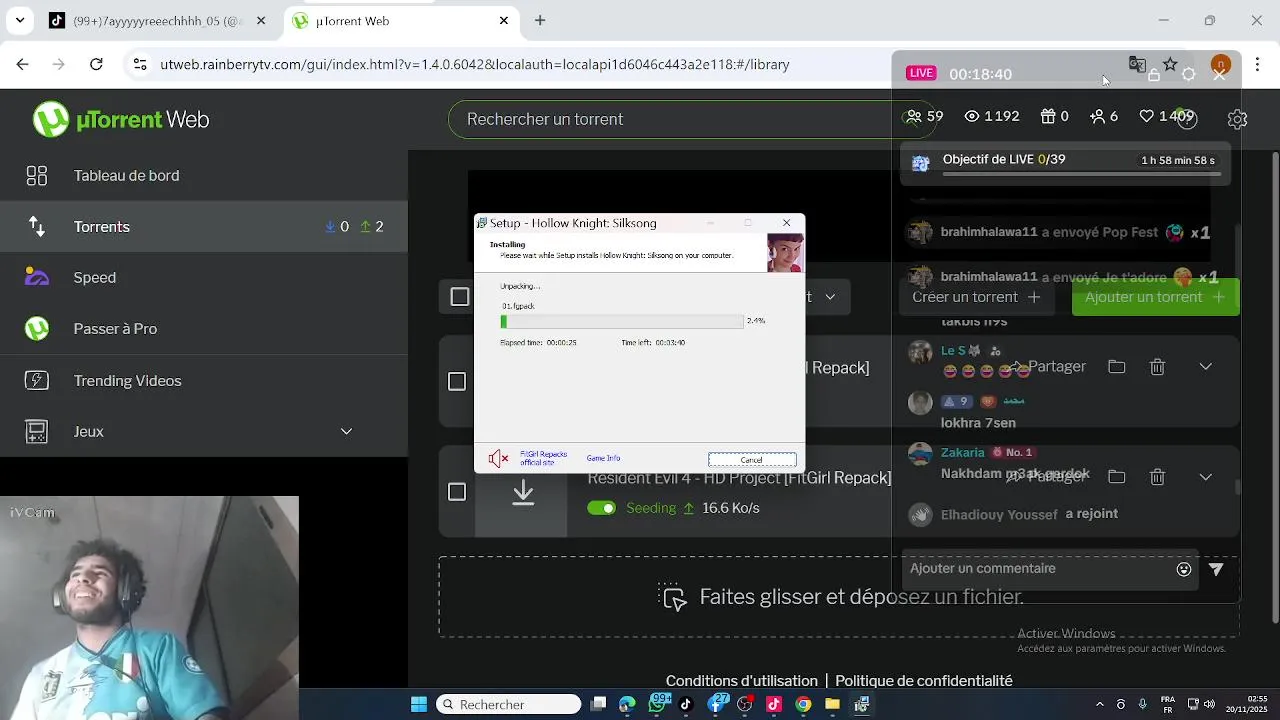The height and width of the screenshot is (720, 1280).
Task: Open FitGirl Repacks official site link
Action: (x=544, y=458)
